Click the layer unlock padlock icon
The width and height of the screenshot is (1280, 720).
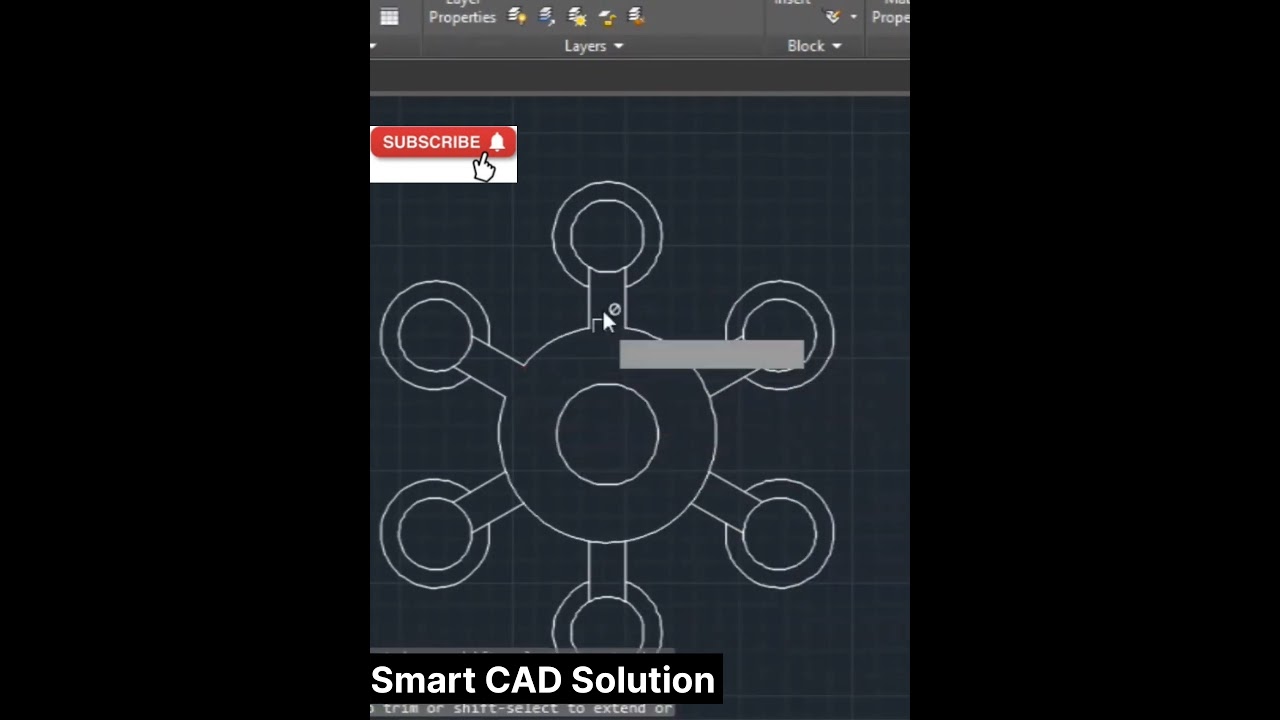[x=607, y=17]
